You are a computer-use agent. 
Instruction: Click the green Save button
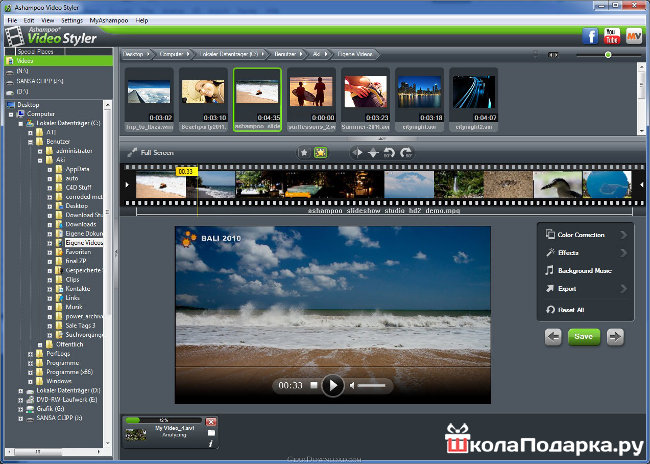(x=584, y=337)
